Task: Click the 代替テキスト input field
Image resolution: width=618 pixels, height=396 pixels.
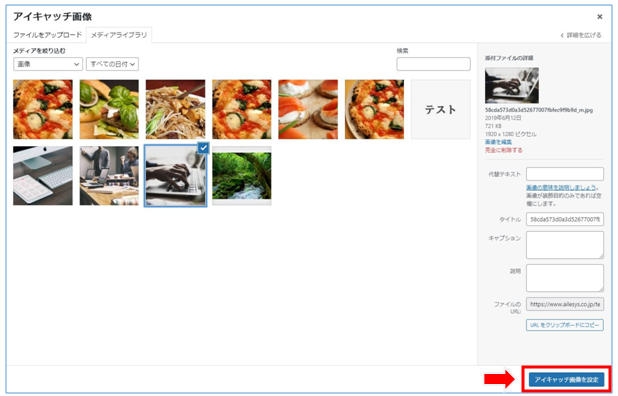Action: (x=564, y=174)
